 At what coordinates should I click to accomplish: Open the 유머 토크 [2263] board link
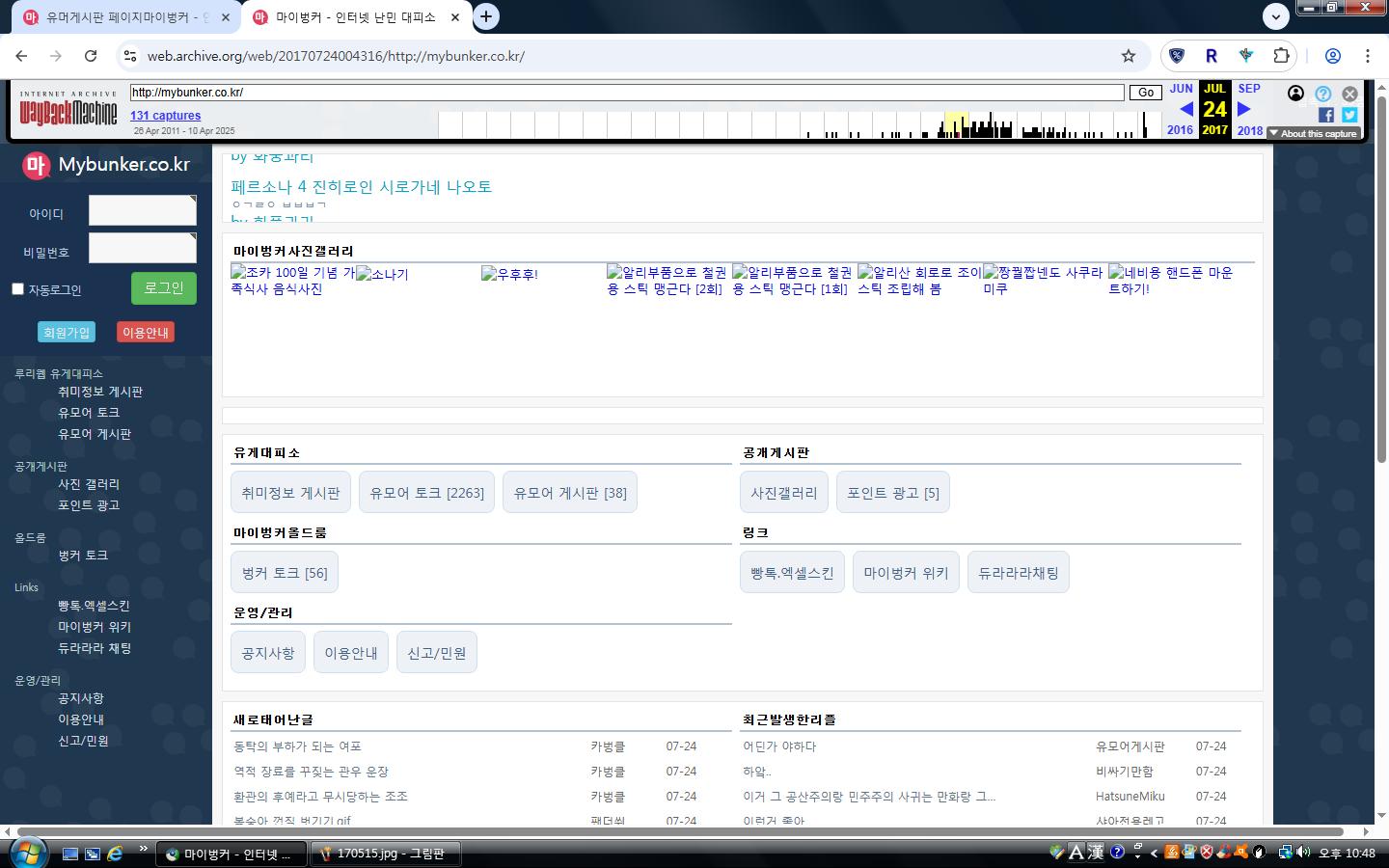(x=426, y=493)
